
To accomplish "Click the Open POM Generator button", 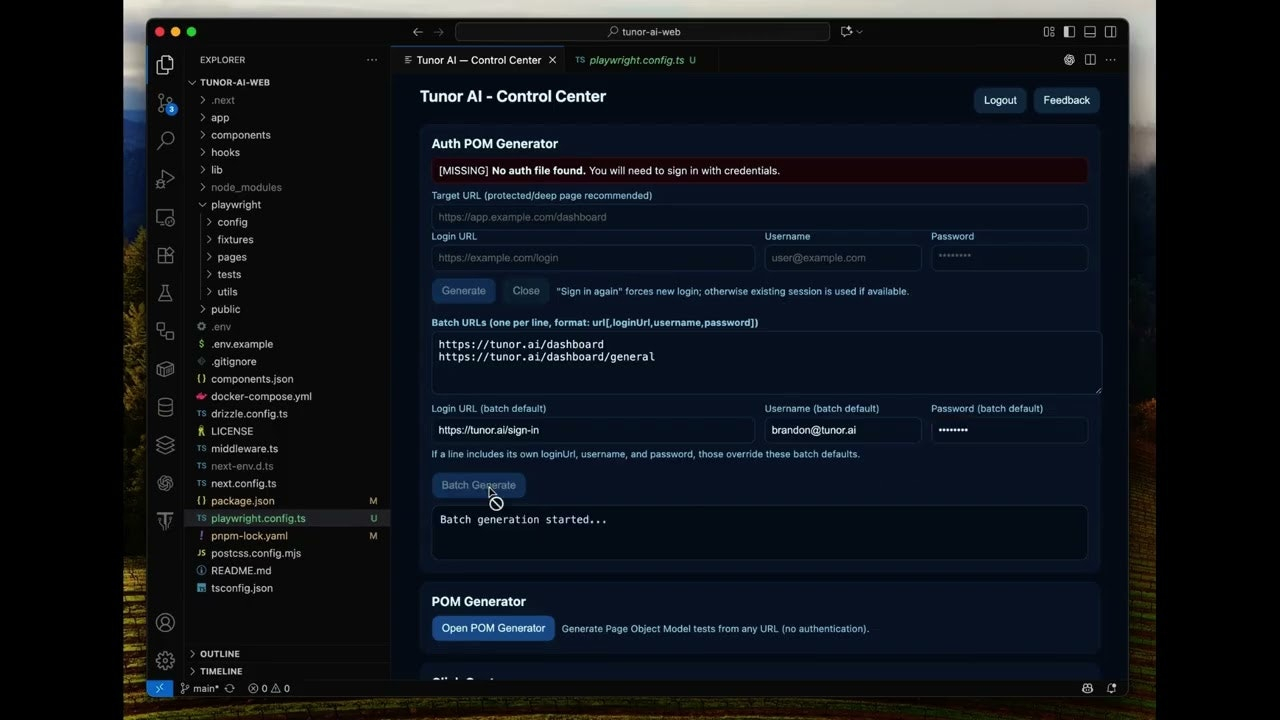I will [x=493, y=628].
